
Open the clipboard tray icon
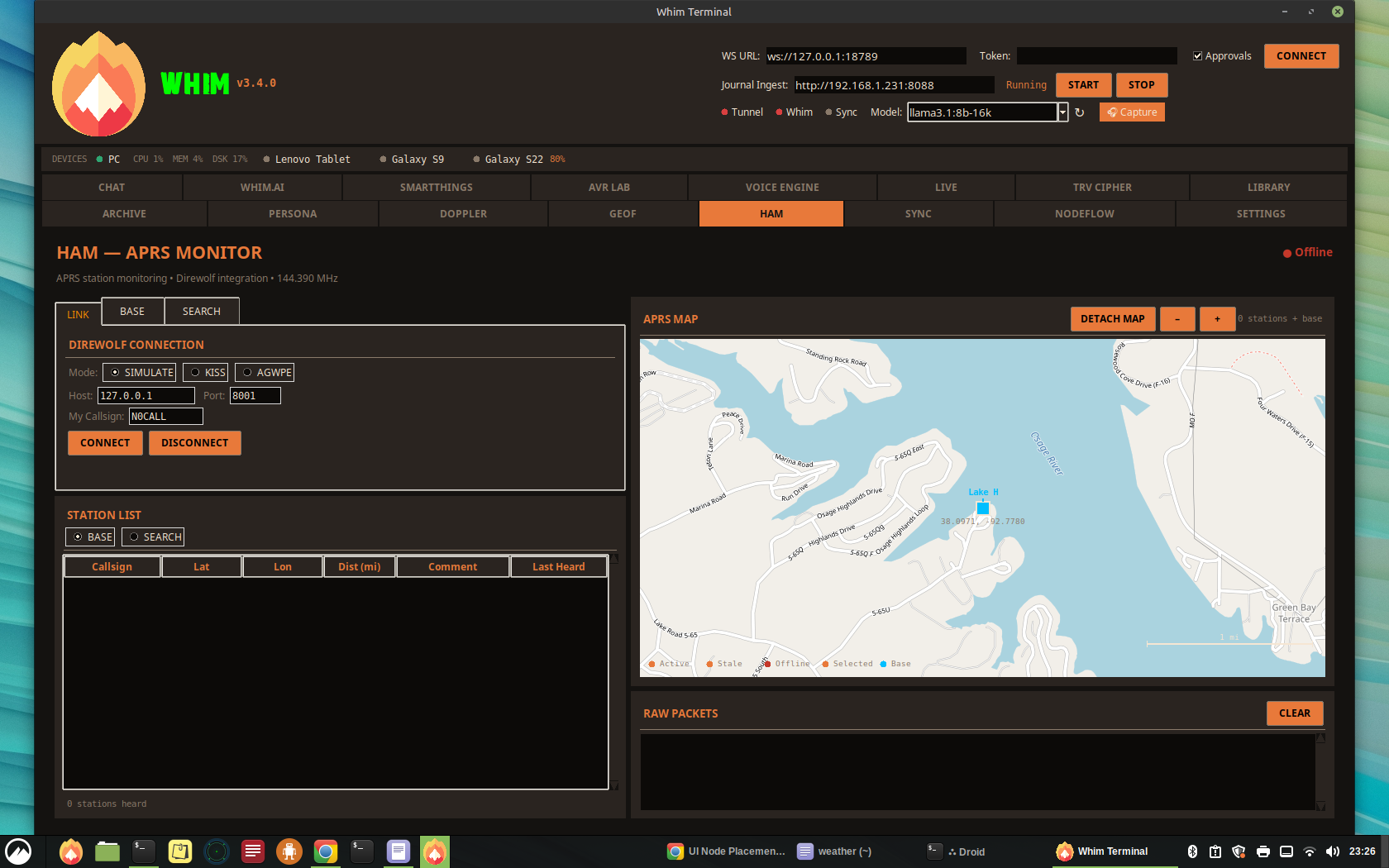(x=1215, y=851)
